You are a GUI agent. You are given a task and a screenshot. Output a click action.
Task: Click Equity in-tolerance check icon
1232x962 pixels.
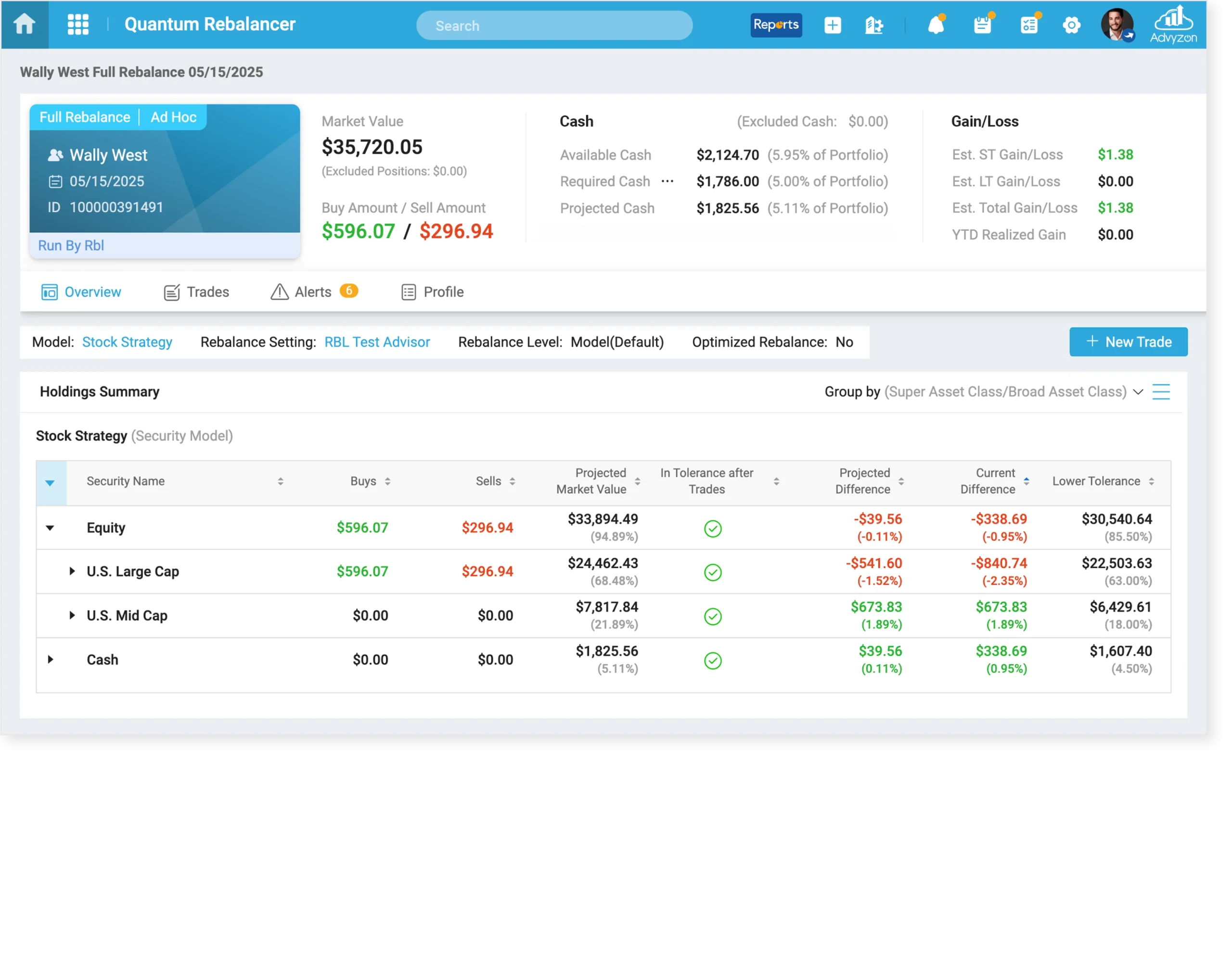tap(713, 528)
